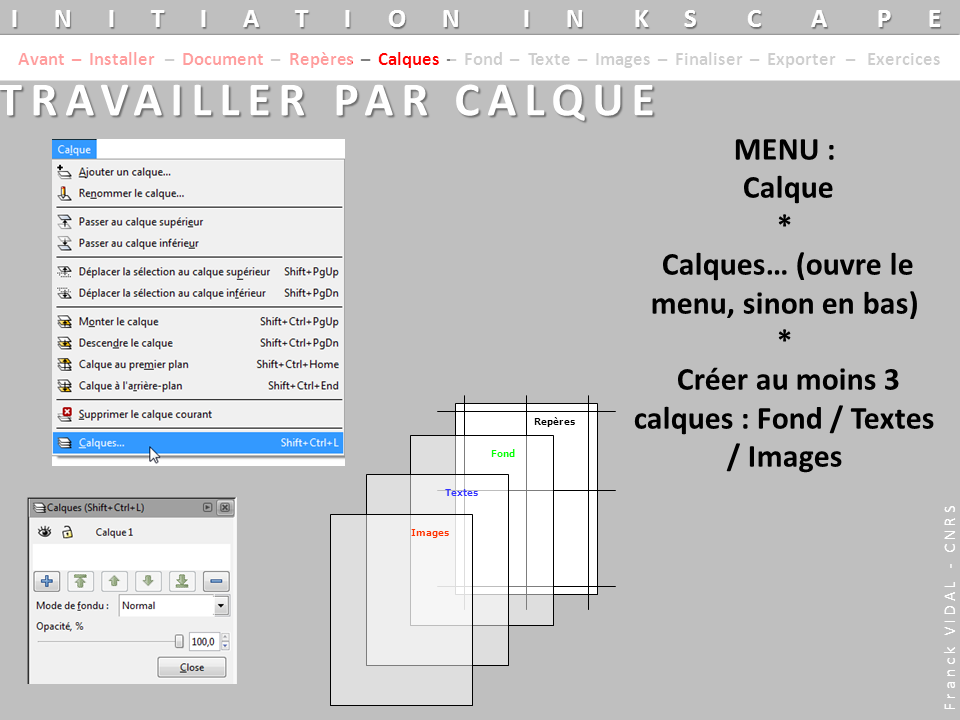The image size is (960, 720).
Task: Select Passer au calque inférieur
Action: pyautogui.click(x=198, y=243)
